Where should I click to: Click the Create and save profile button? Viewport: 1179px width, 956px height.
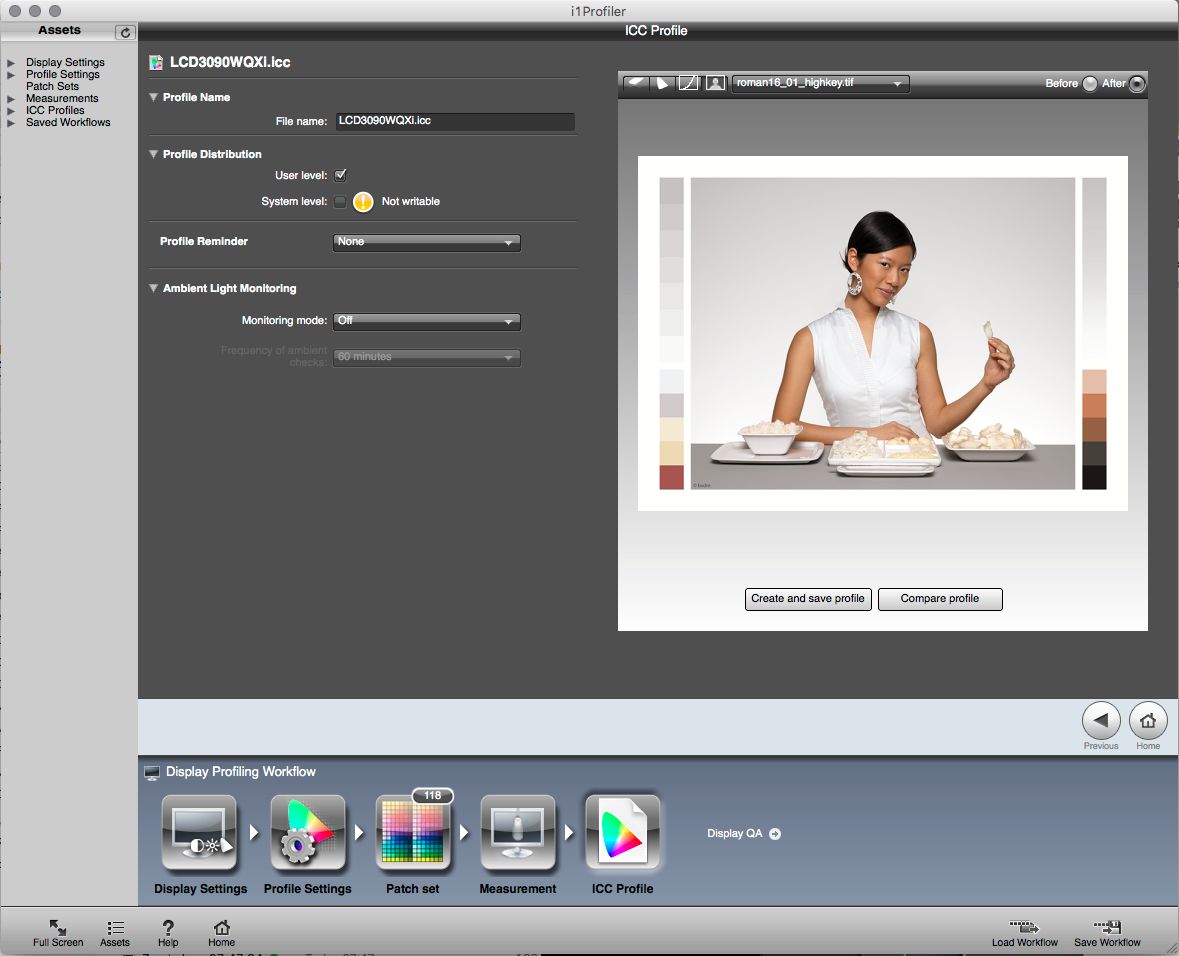point(808,599)
